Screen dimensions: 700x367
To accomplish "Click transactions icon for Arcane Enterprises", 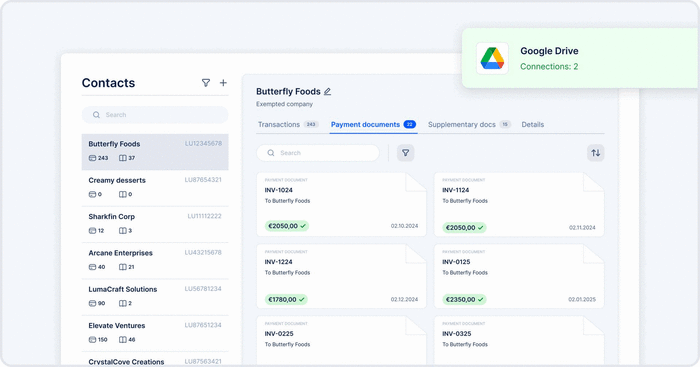I will point(92,267).
